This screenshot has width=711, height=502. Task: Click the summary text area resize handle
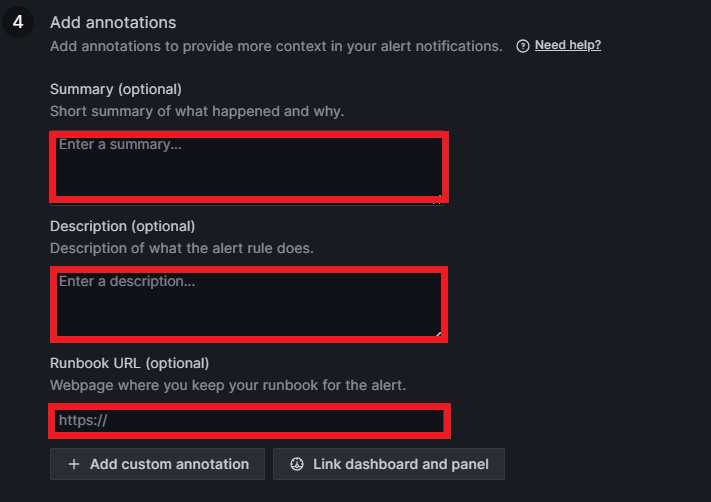438,200
